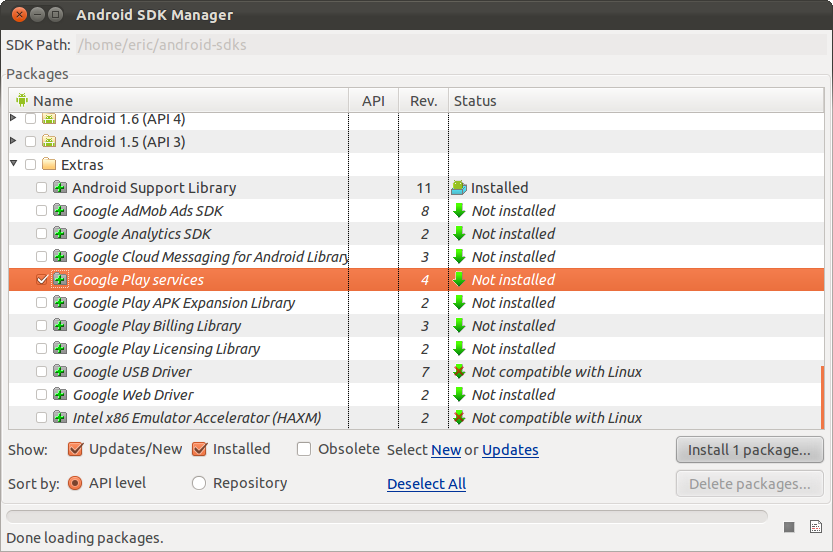Collapse the Extras tree node

(14, 165)
